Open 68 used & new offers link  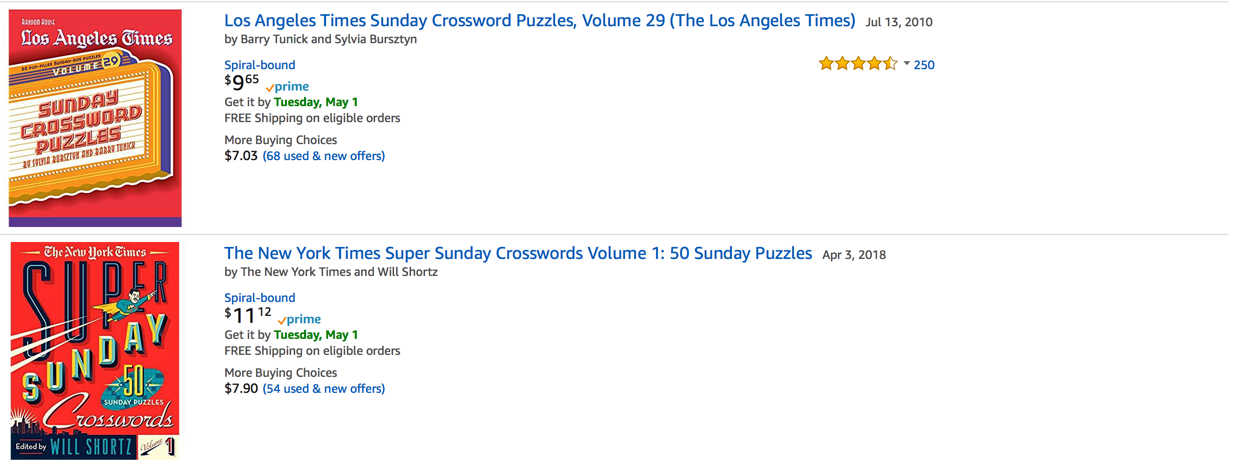(x=323, y=156)
